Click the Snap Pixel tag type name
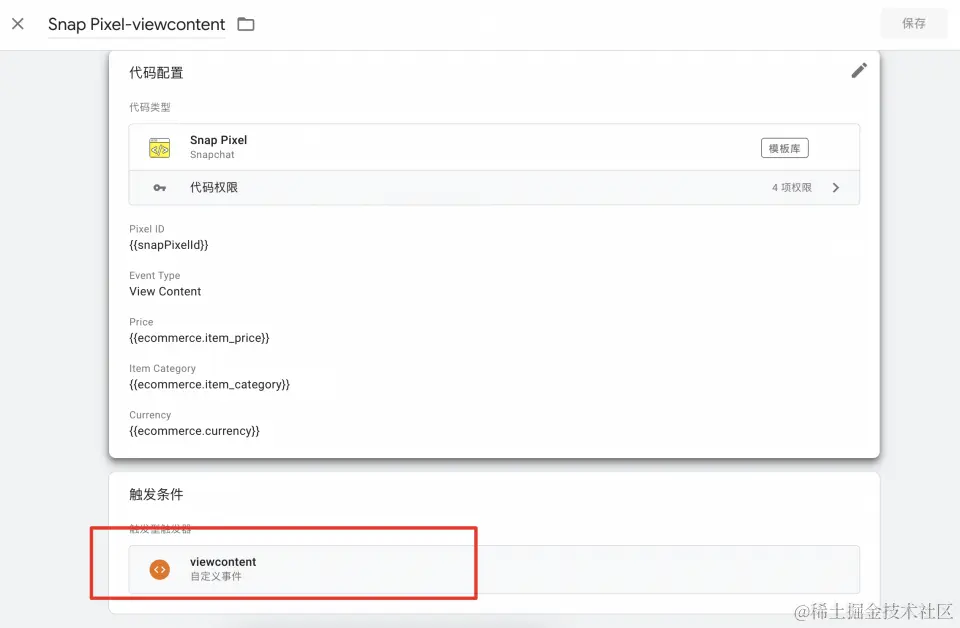 [219, 140]
